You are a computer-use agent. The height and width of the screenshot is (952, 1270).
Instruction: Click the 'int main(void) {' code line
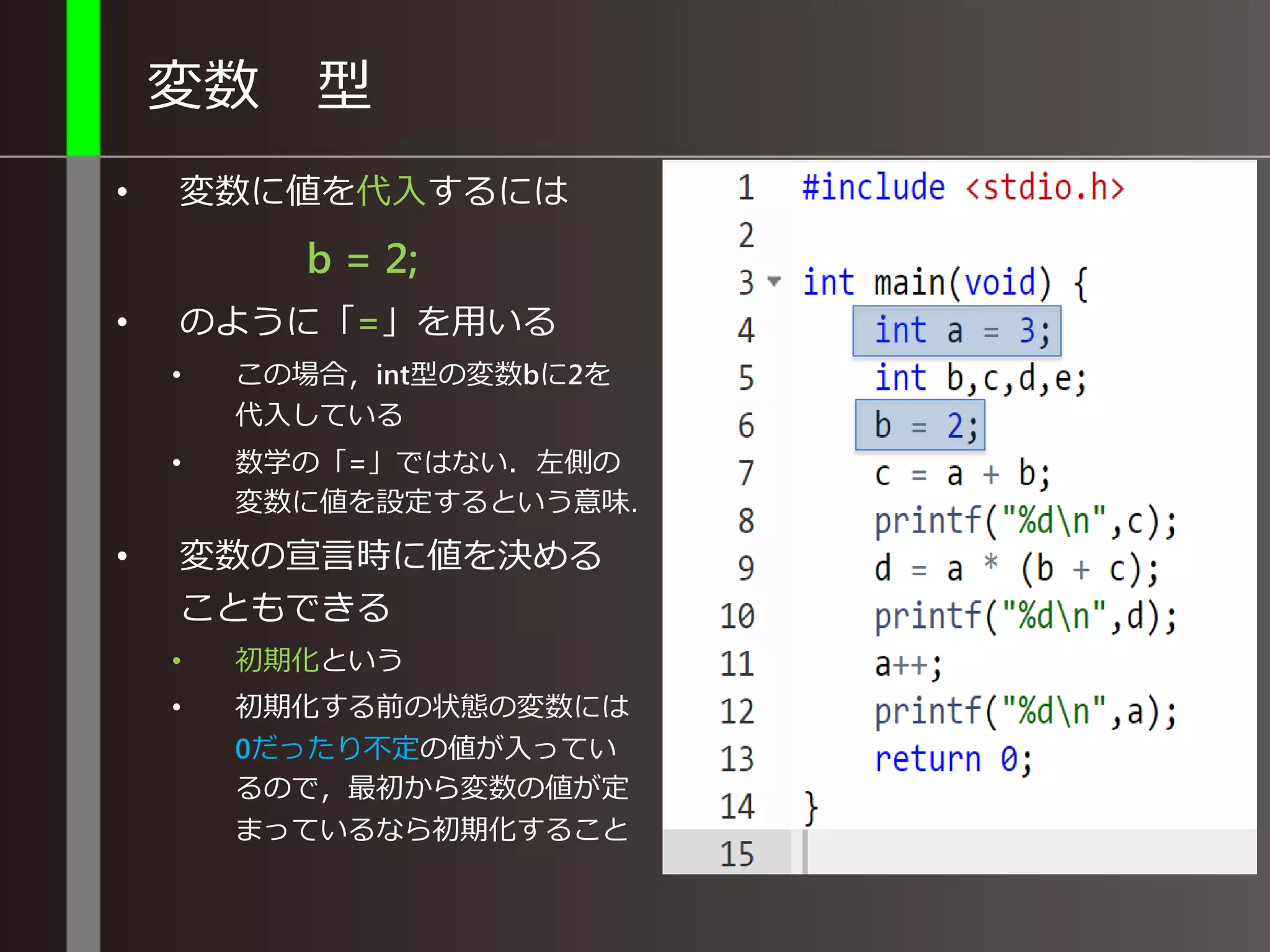945,283
